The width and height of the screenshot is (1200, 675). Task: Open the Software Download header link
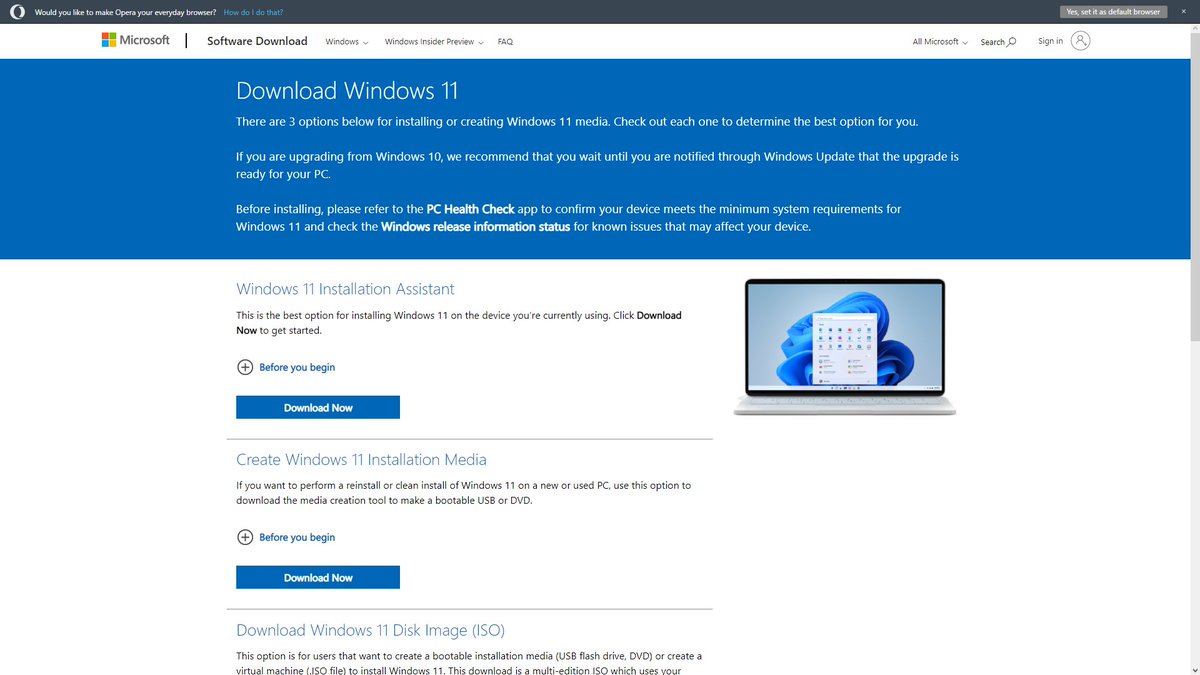[257, 41]
